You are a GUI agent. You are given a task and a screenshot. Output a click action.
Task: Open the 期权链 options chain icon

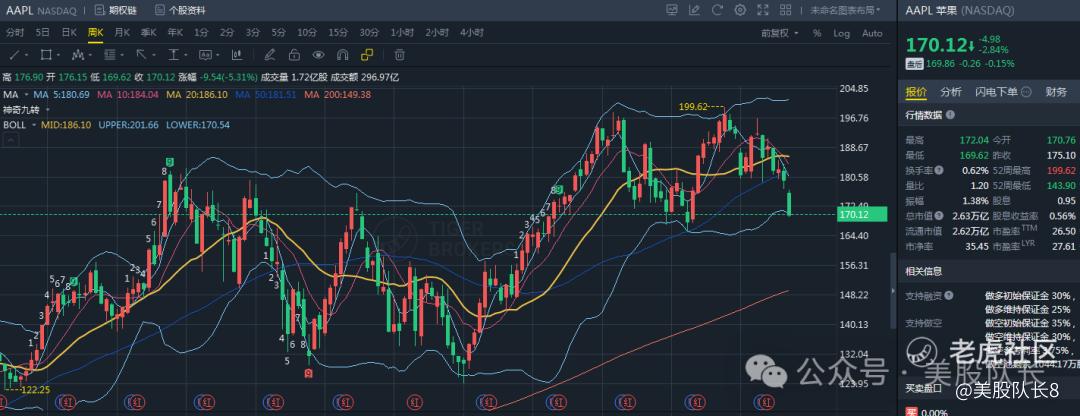pyautogui.click(x=99, y=10)
